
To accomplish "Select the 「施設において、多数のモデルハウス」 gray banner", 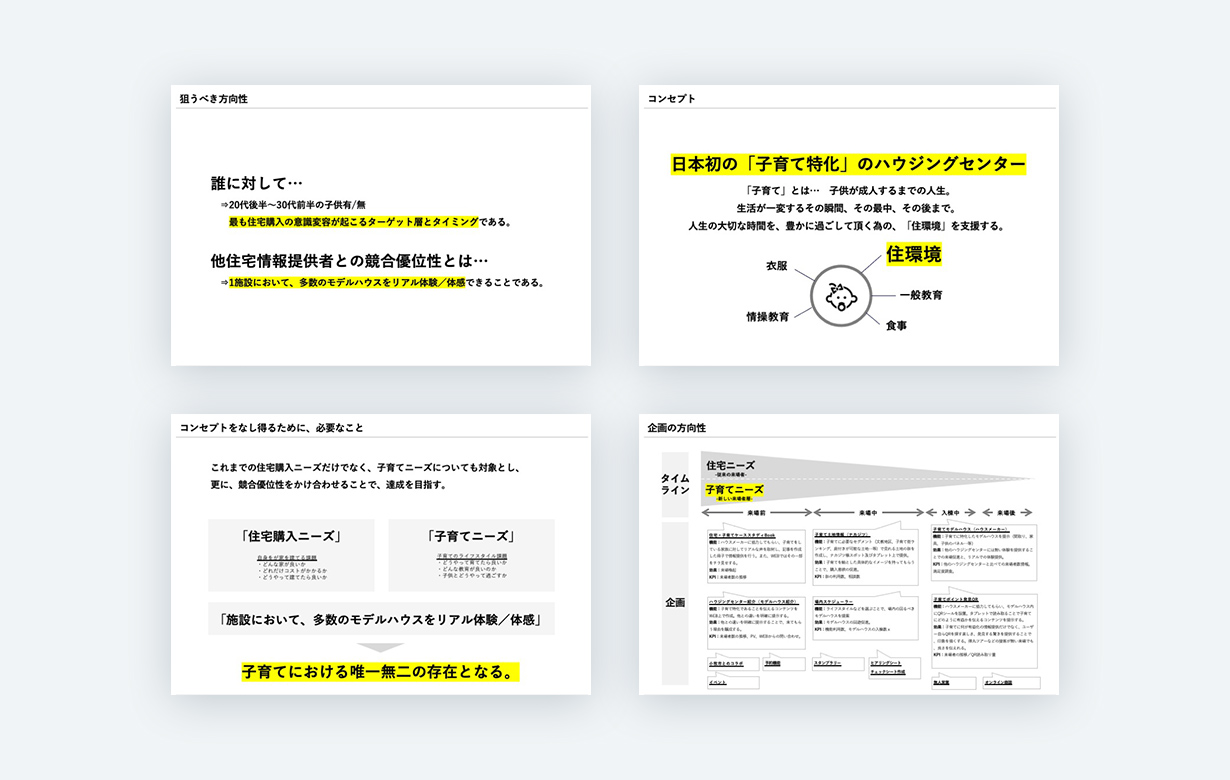I will click(x=381, y=620).
